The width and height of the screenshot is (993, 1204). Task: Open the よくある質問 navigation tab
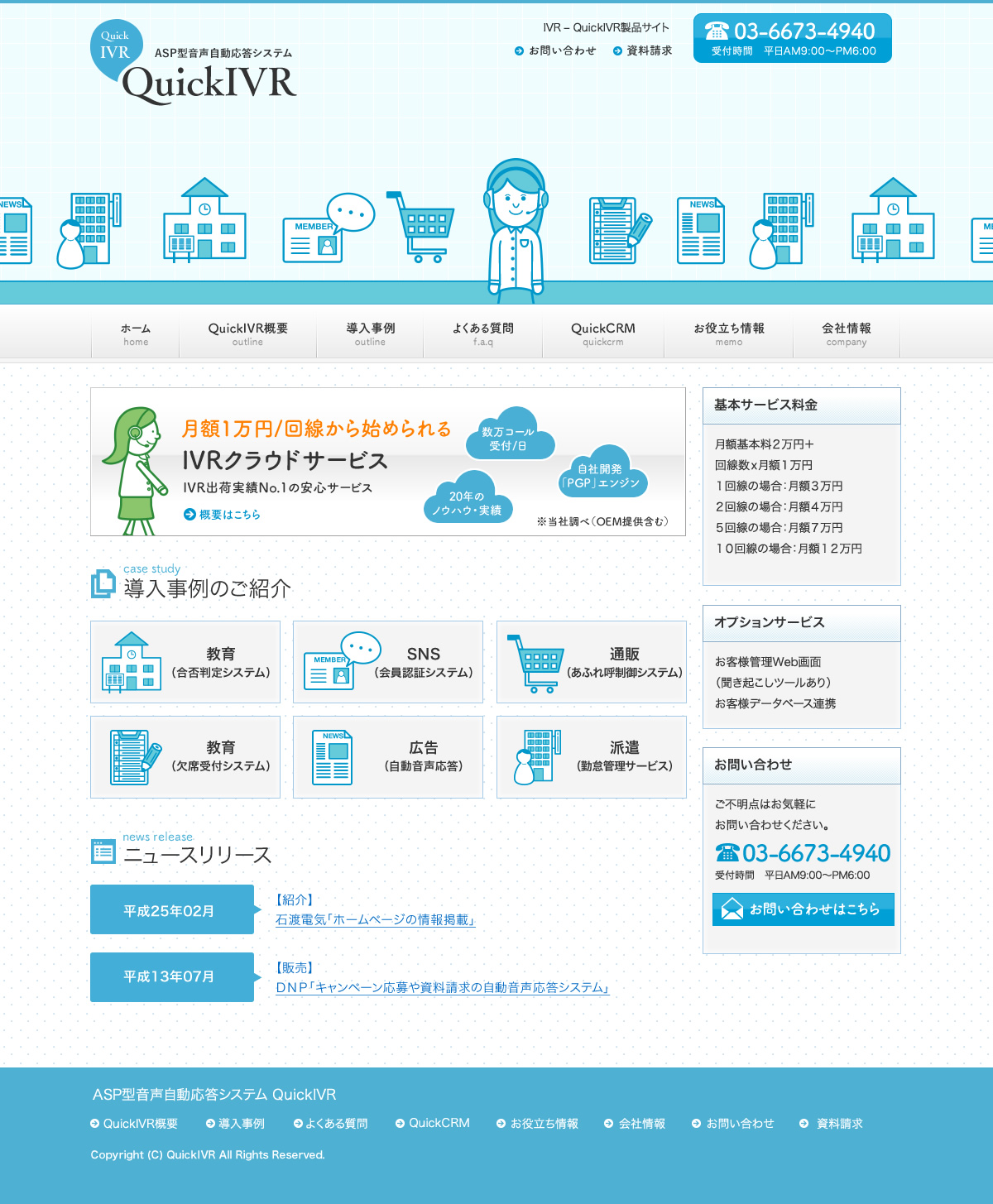pyautogui.click(x=483, y=334)
